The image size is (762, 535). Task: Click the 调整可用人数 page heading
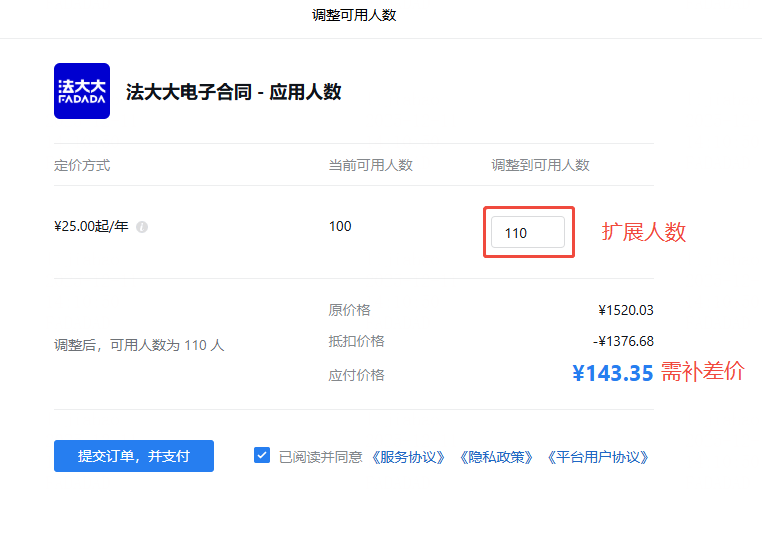354,15
